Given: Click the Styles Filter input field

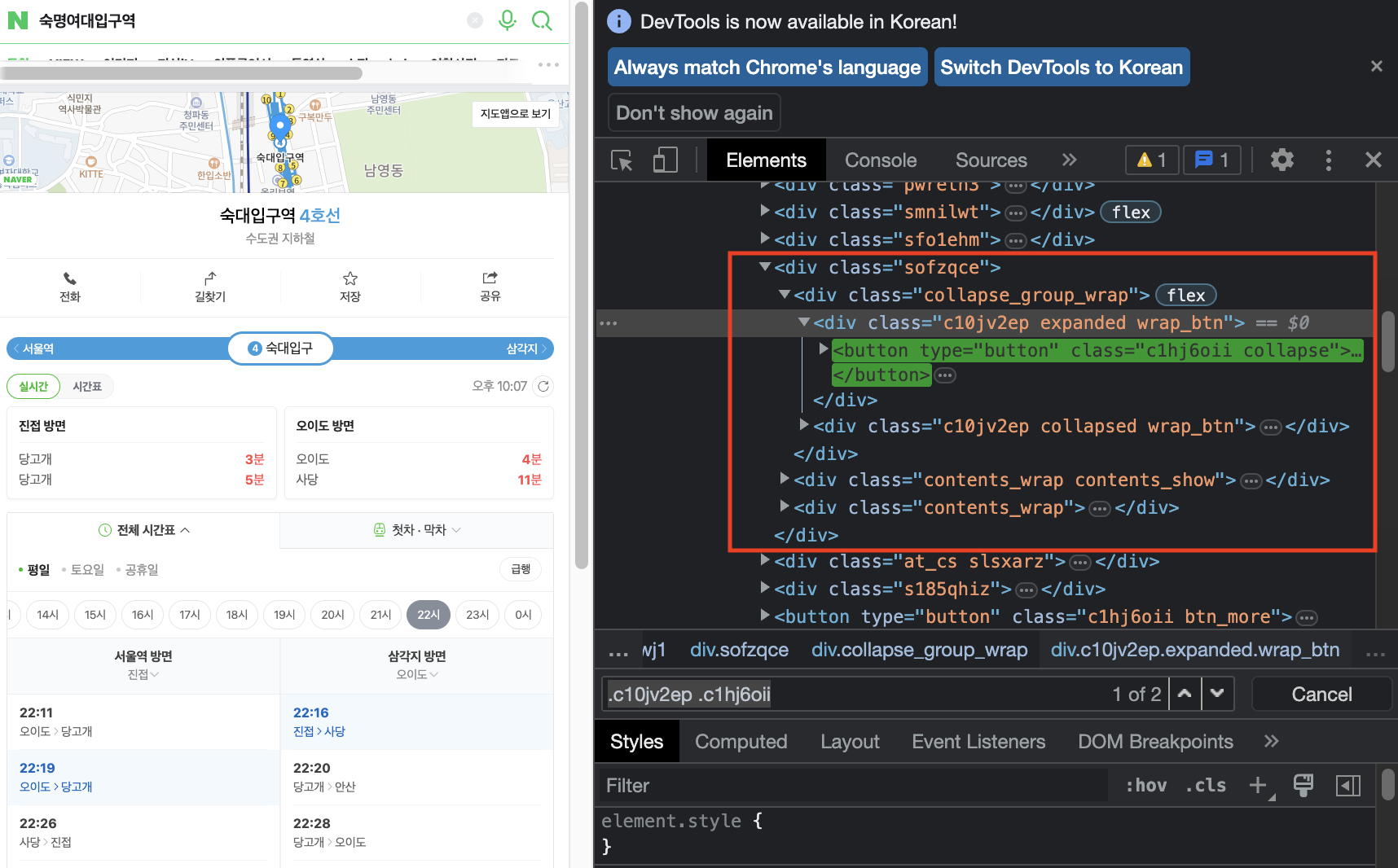Looking at the screenshot, I should (x=853, y=785).
